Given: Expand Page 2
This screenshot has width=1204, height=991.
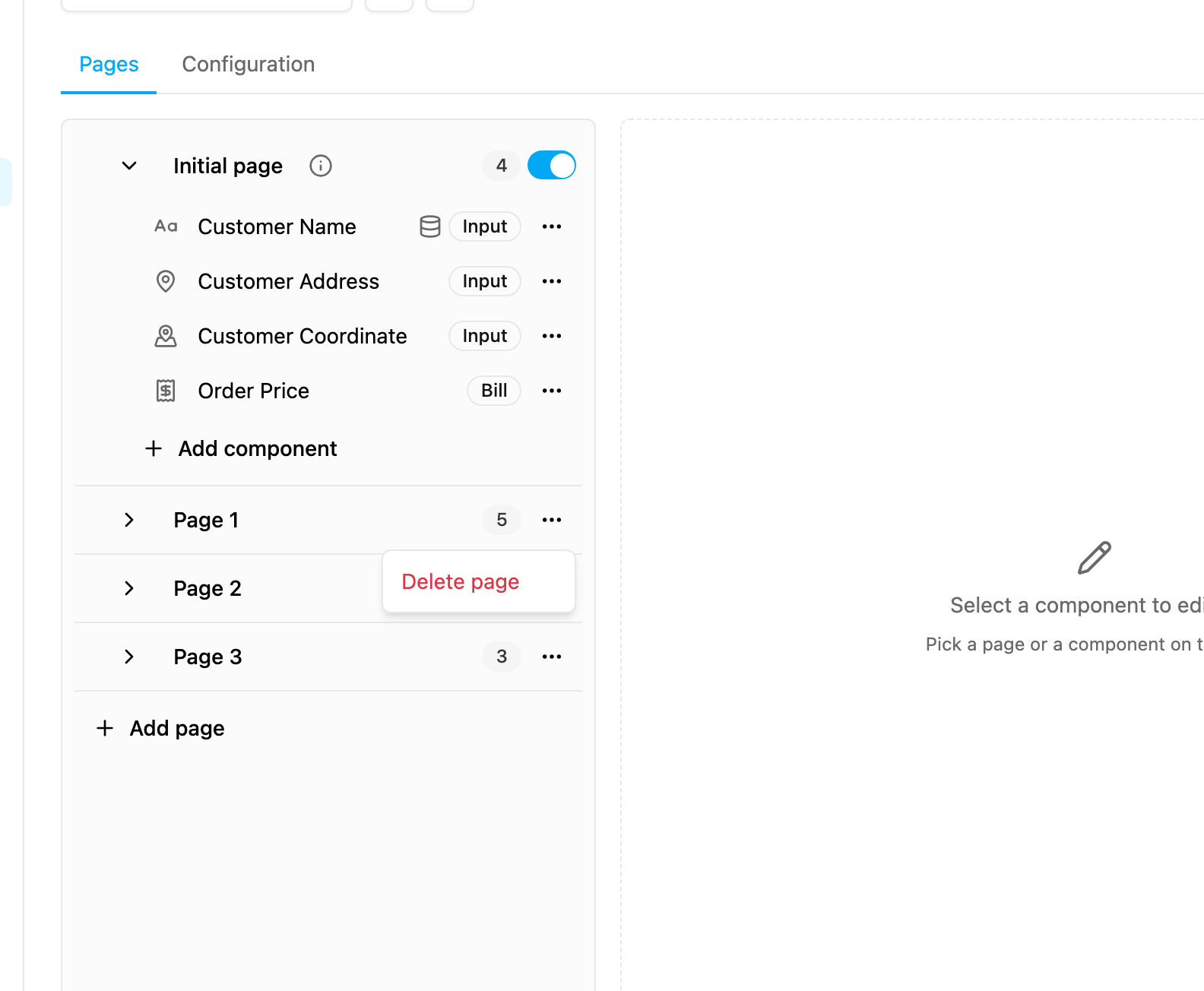Looking at the screenshot, I should tap(129, 588).
